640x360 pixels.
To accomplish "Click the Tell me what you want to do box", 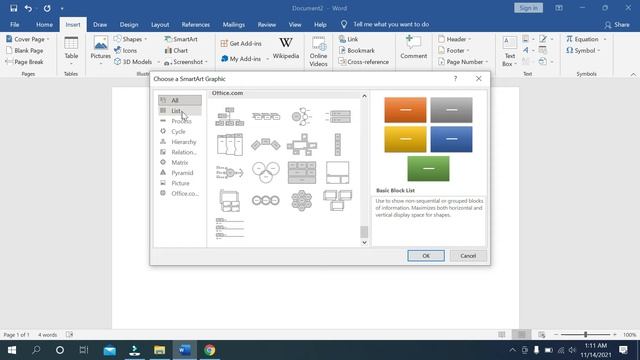I will 391,24.
